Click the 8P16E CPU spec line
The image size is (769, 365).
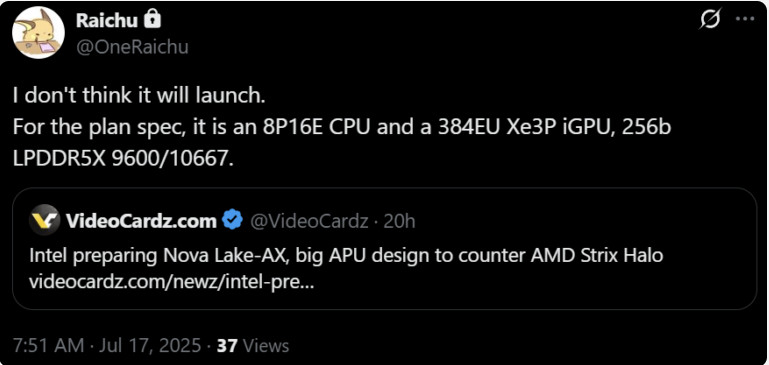coord(342,128)
